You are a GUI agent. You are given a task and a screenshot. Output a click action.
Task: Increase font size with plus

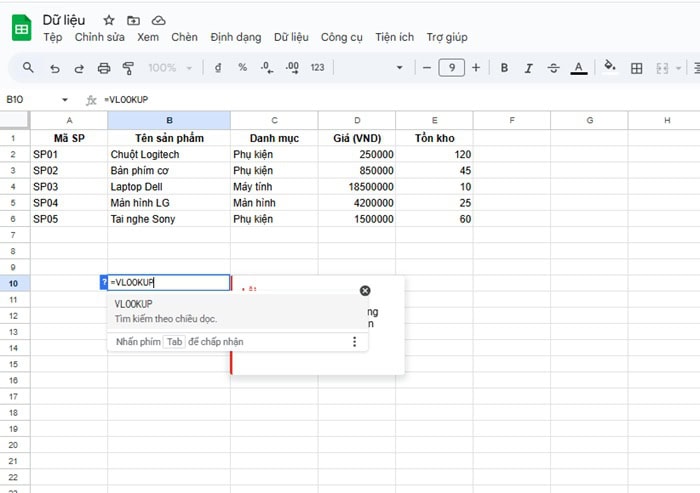point(476,68)
